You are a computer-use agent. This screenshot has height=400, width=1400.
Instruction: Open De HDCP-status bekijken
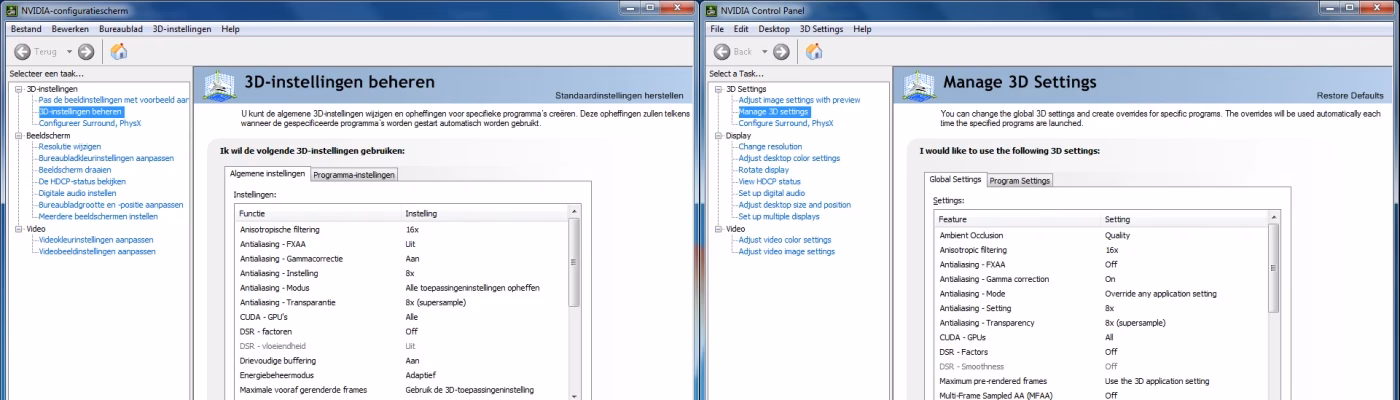[82, 181]
